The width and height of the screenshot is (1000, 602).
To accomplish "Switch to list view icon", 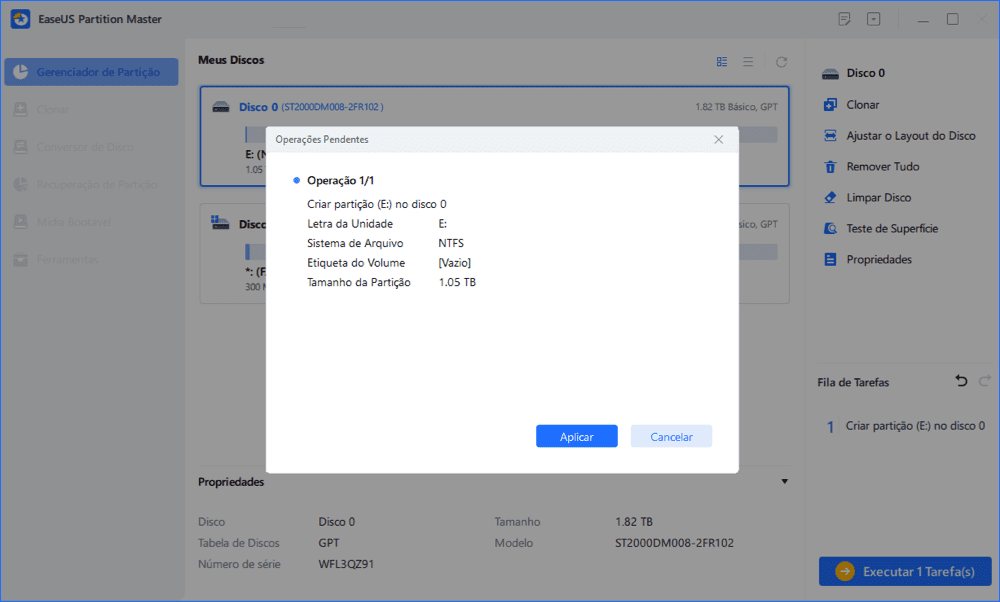I will click(748, 62).
